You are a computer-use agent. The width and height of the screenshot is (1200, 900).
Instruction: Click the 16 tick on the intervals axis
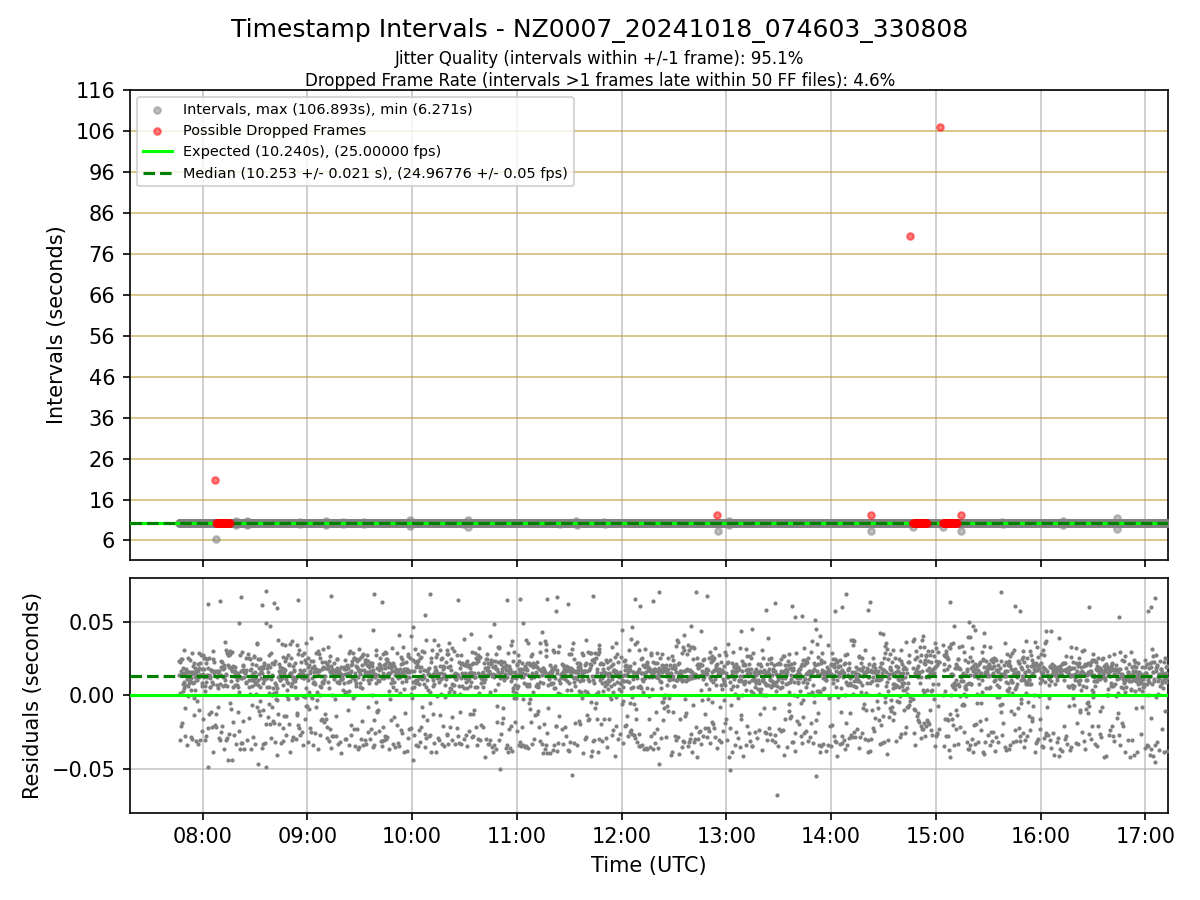[103, 501]
